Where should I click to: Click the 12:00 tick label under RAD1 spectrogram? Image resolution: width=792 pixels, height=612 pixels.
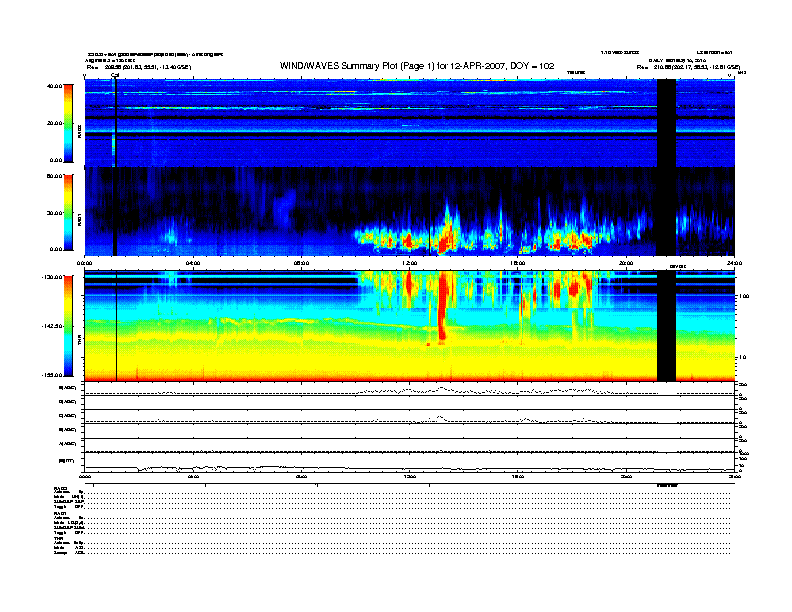point(410,263)
